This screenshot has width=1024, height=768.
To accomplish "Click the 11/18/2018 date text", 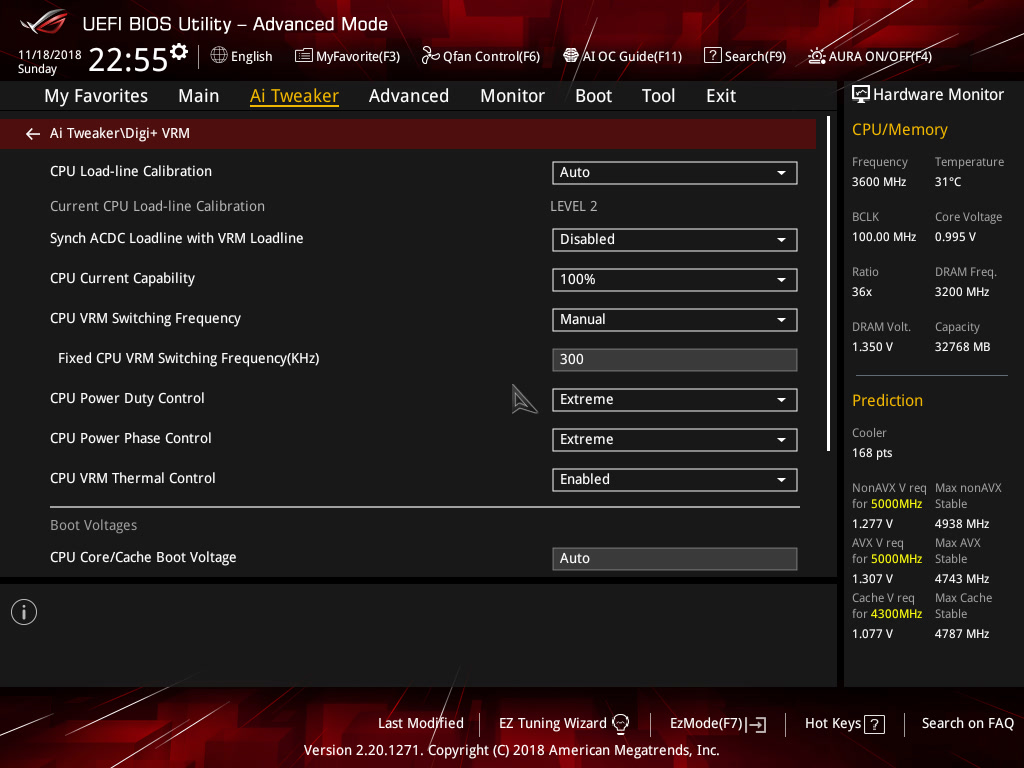I will [x=50, y=55].
